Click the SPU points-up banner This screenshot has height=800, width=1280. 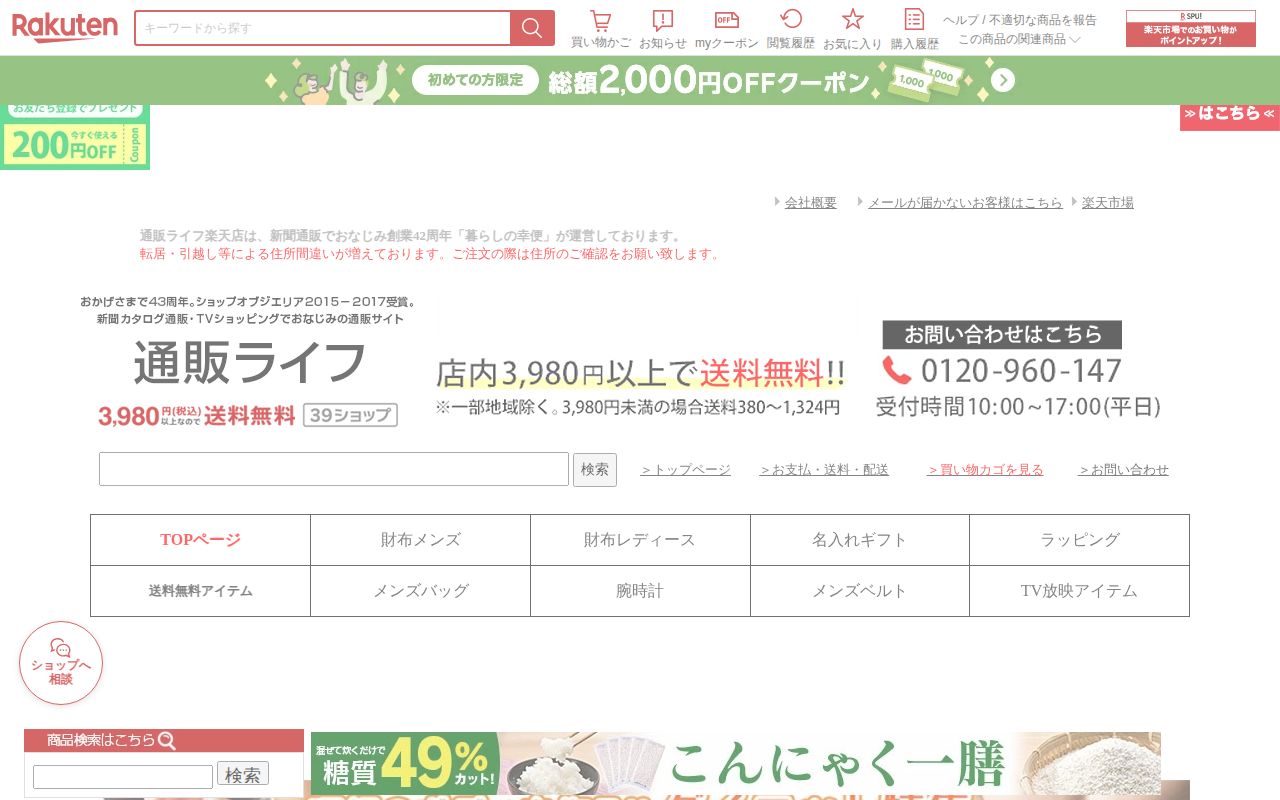(1191, 29)
